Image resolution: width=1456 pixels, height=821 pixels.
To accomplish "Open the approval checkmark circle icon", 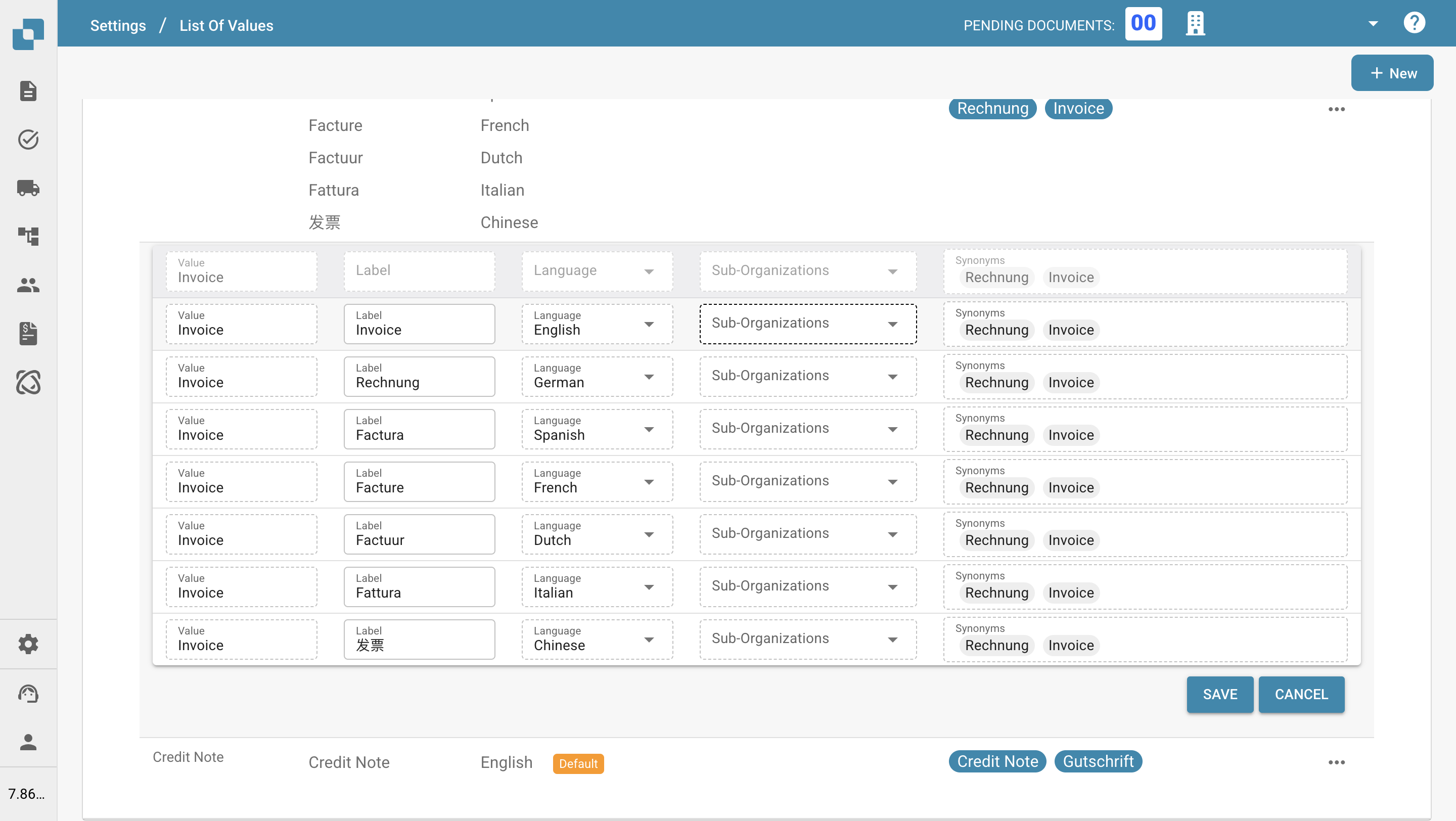I will click(x=28, y=139).
